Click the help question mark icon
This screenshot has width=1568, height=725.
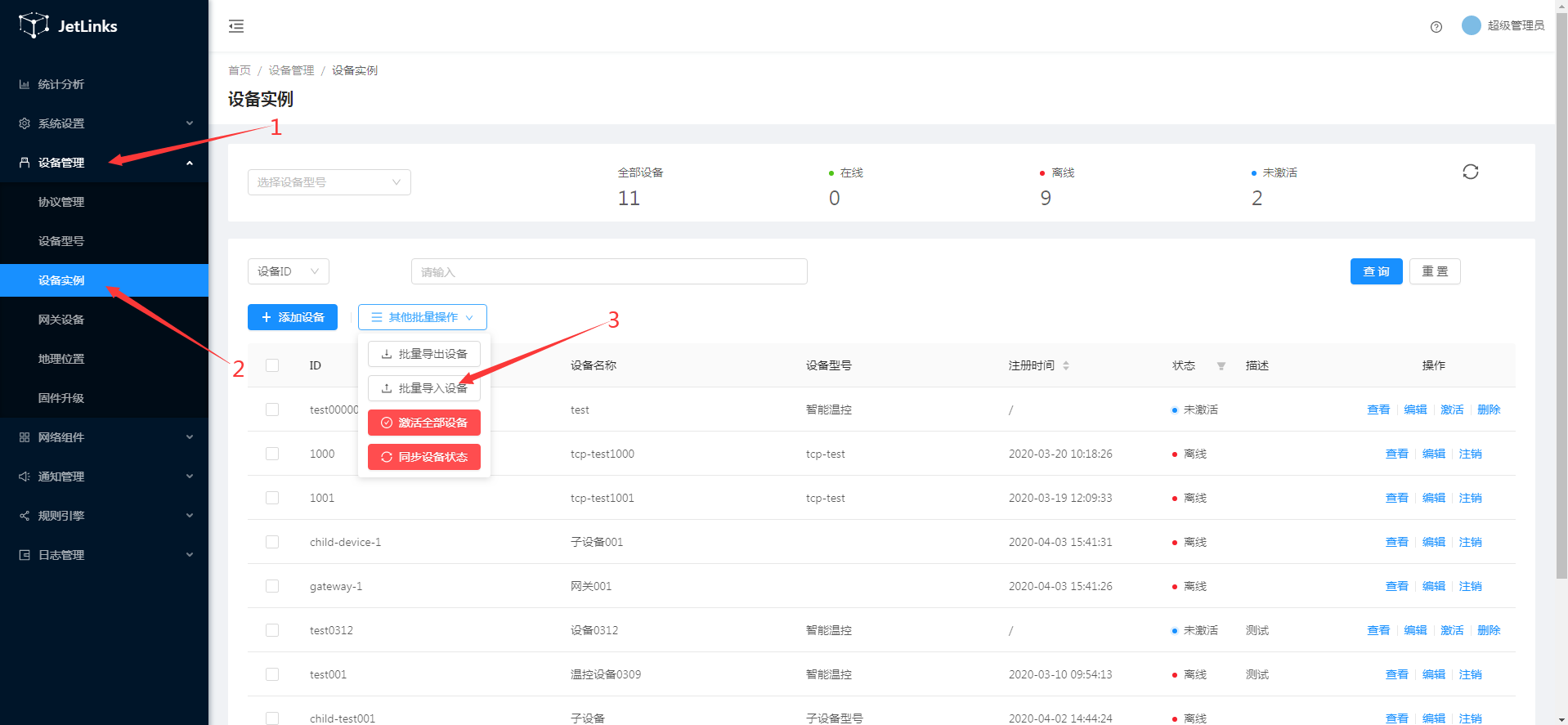[x=1436, y=27]
